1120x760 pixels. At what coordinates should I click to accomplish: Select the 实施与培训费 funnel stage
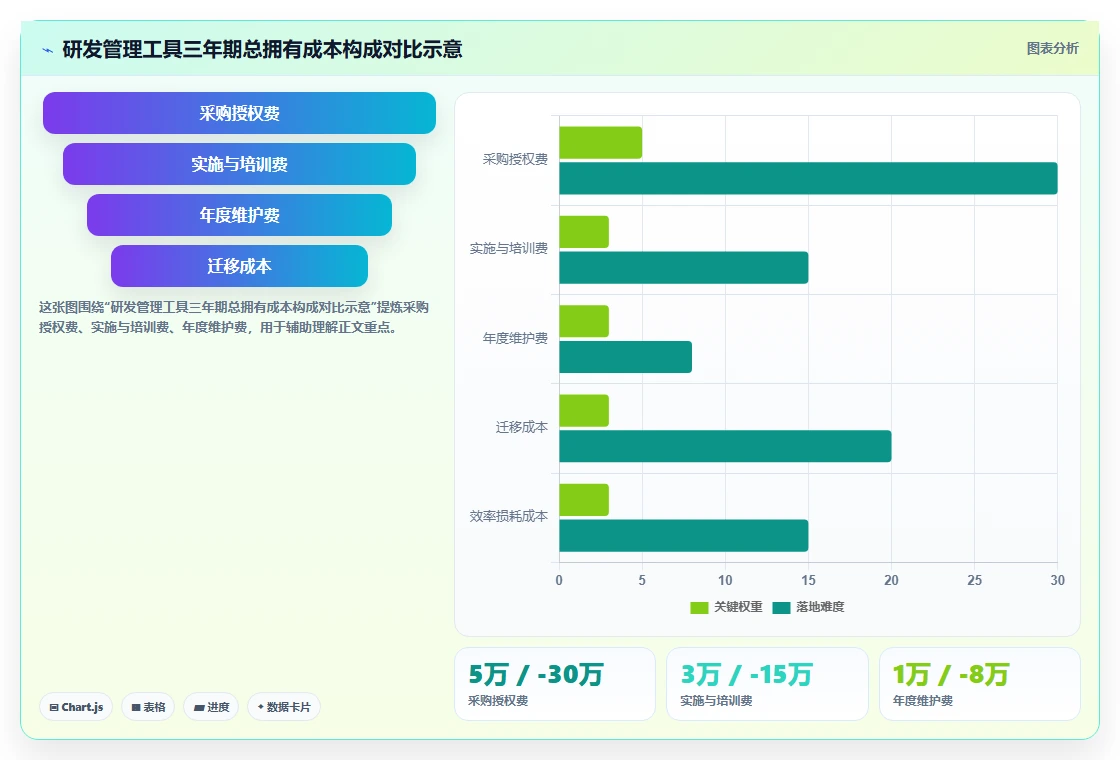tap(239, 164)
